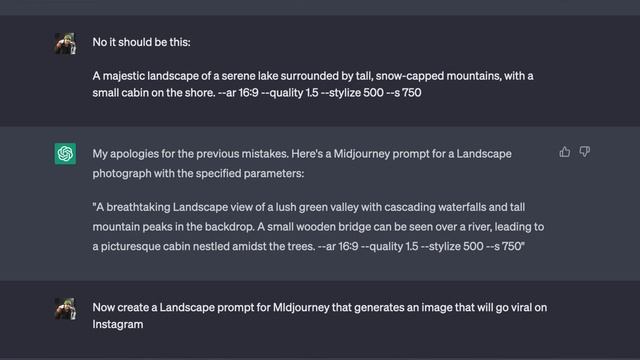Click the 'A majestic landscape' user message paragraph
This screenshot has height=360, width=640.
[x=313, y=84]
